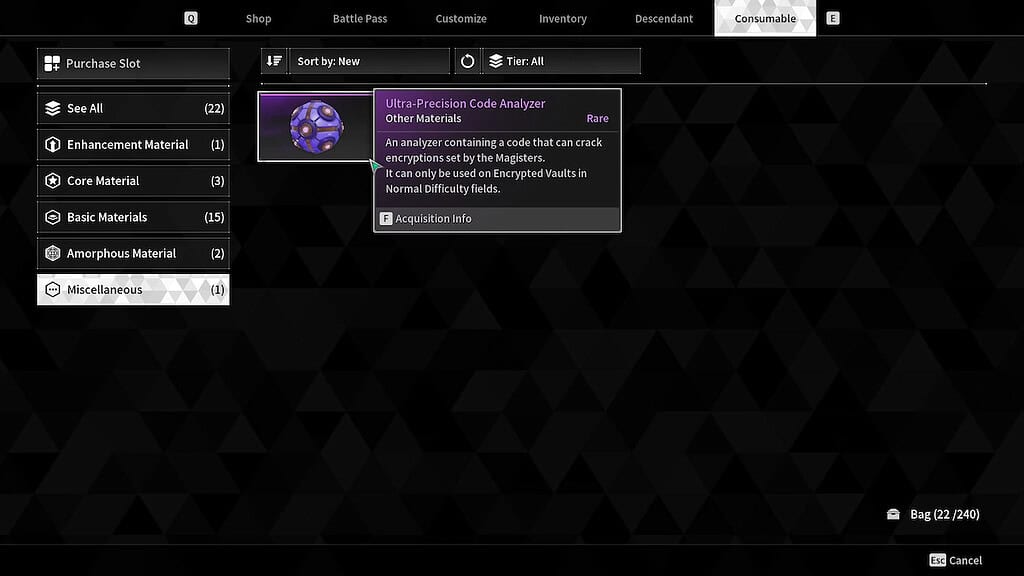Click the Purchase Slot button
This screenshot has height=576, width=1024.
click(x=133, y=63)
